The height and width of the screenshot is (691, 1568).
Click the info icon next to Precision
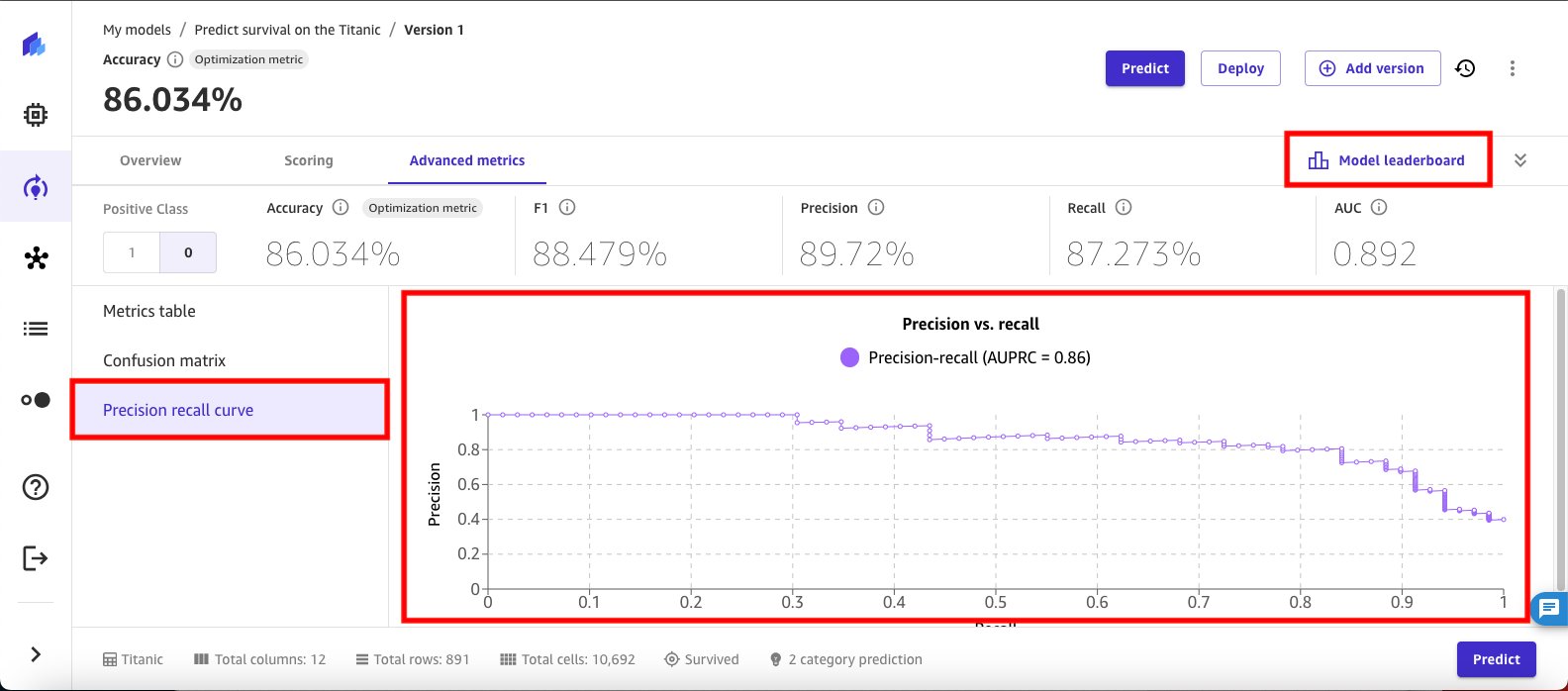coord(876,208)
